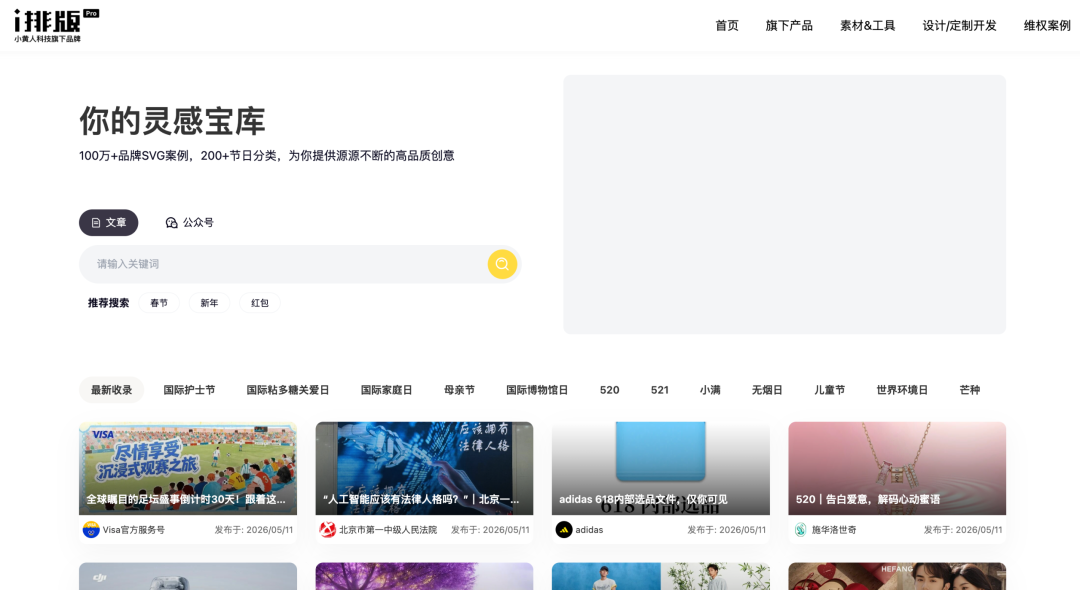Open the purple tree article thumbnail
1080x590 pixels.
[x=424, y=576]
